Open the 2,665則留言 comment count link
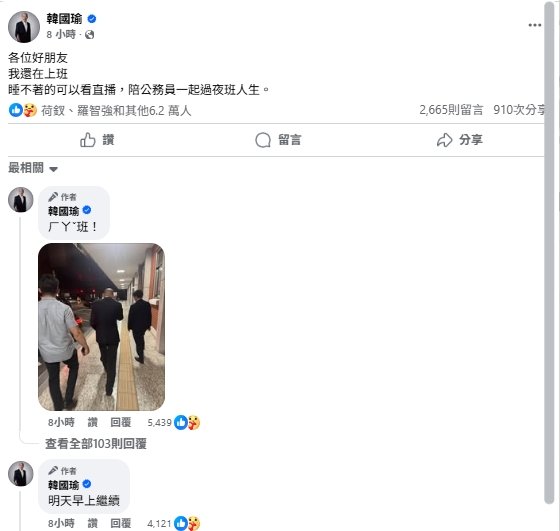Viewport: 560px width, 531px height. pos(451,110)
